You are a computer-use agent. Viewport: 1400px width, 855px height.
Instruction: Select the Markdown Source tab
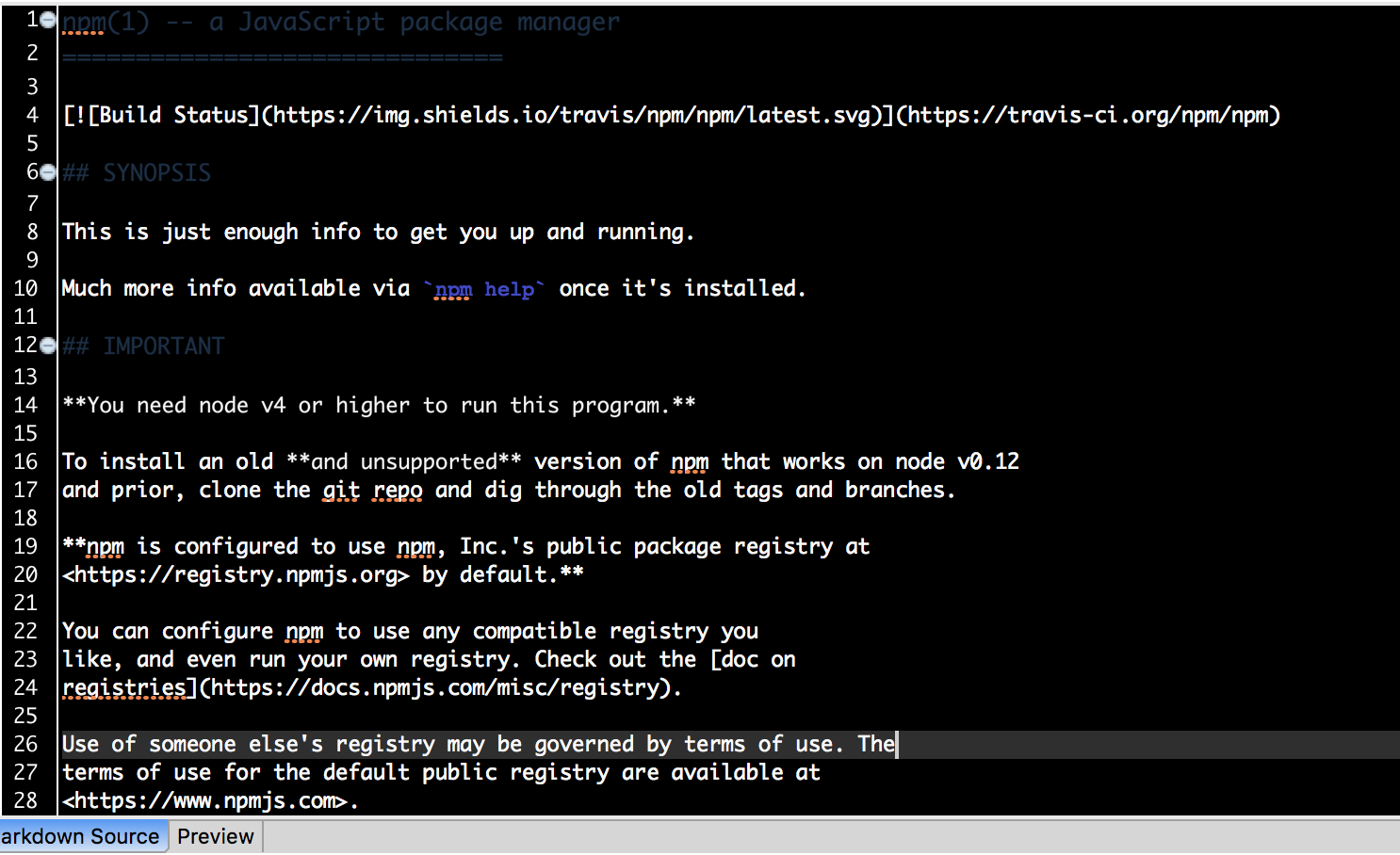click(80, 836)
